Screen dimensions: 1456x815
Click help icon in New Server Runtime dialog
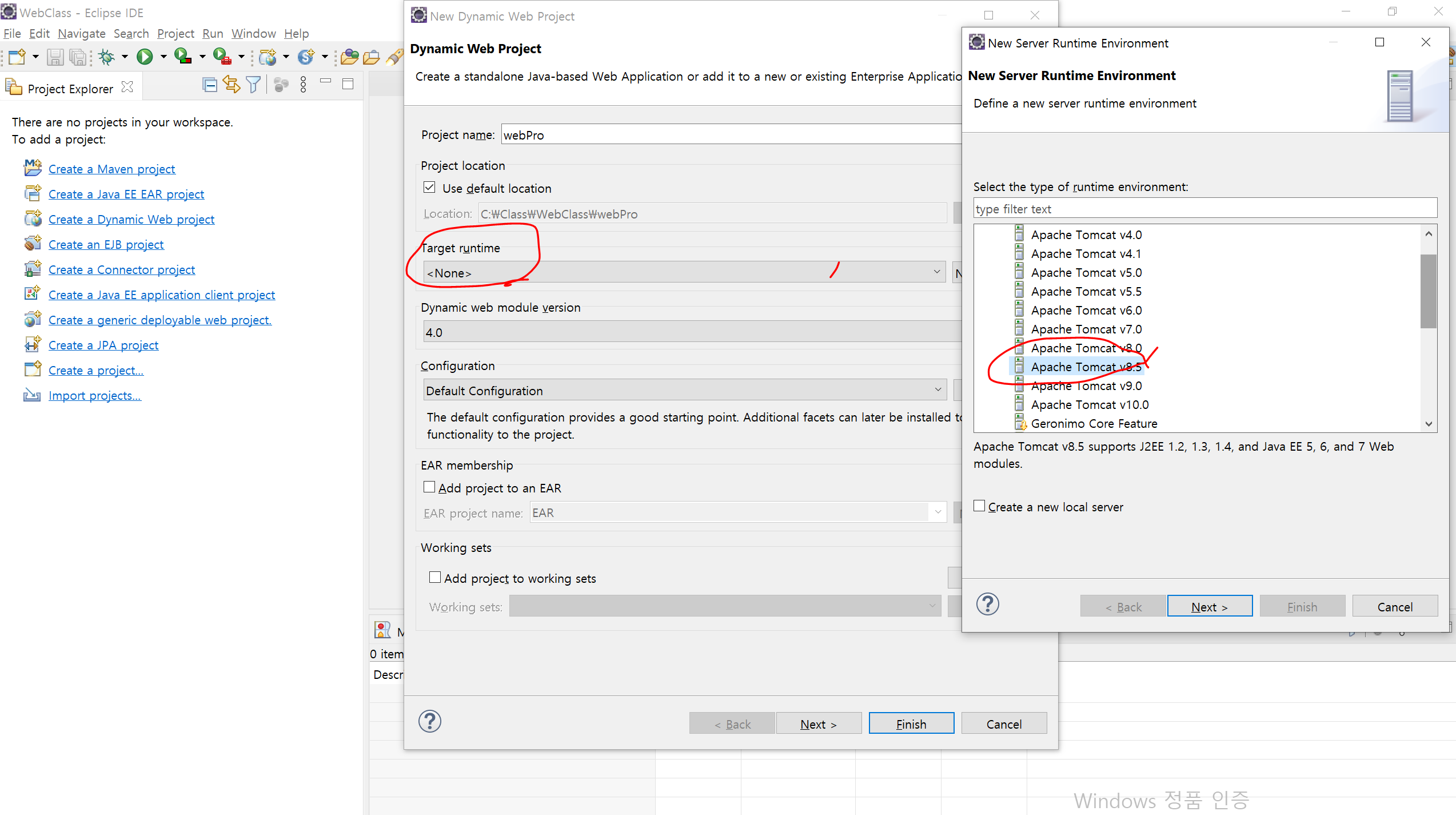point(988,604)
